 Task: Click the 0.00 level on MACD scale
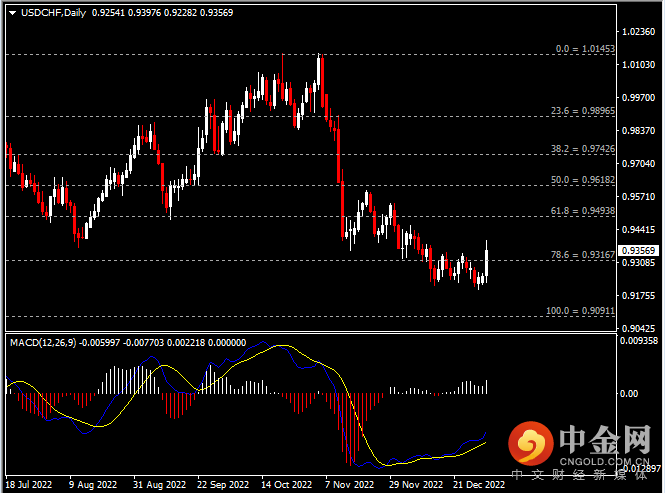630,393
